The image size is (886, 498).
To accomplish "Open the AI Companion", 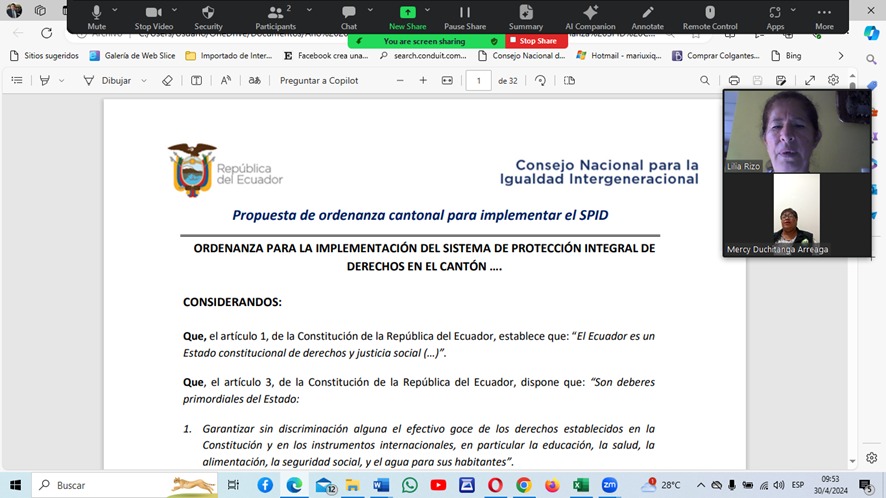I will (590, 16).
